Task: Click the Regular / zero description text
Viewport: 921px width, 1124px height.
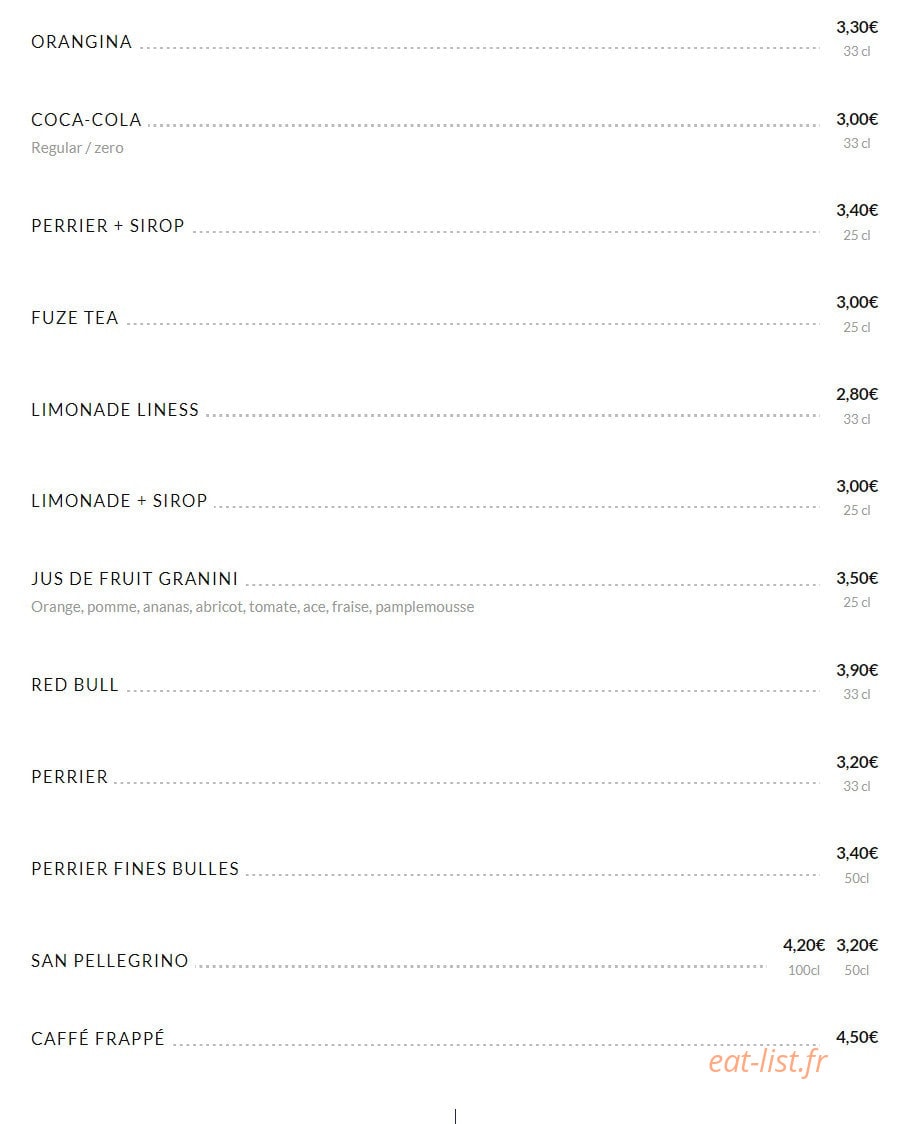Action: click(x=77, y=148)
